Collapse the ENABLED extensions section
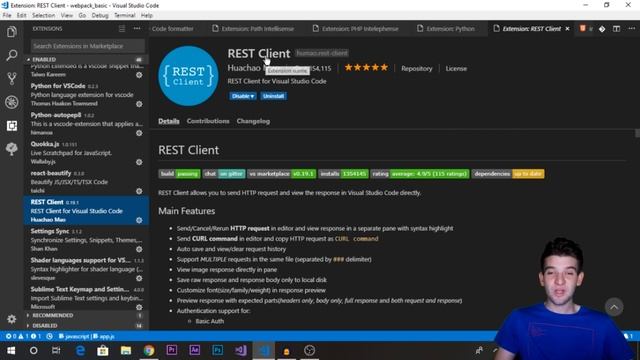Image resolution: width=640 pixels, height=360 pixels. 44,60
